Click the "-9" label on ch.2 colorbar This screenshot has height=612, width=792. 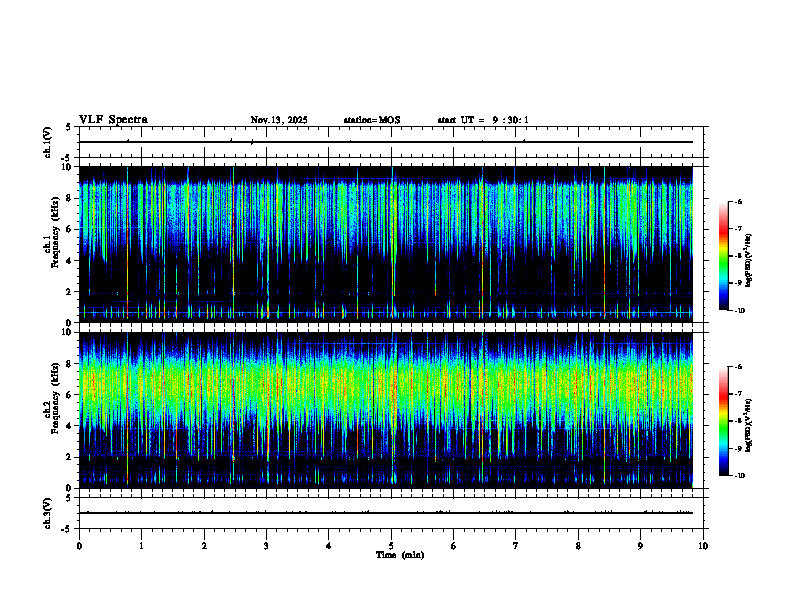pyautogui.click(x=738, y=448)
